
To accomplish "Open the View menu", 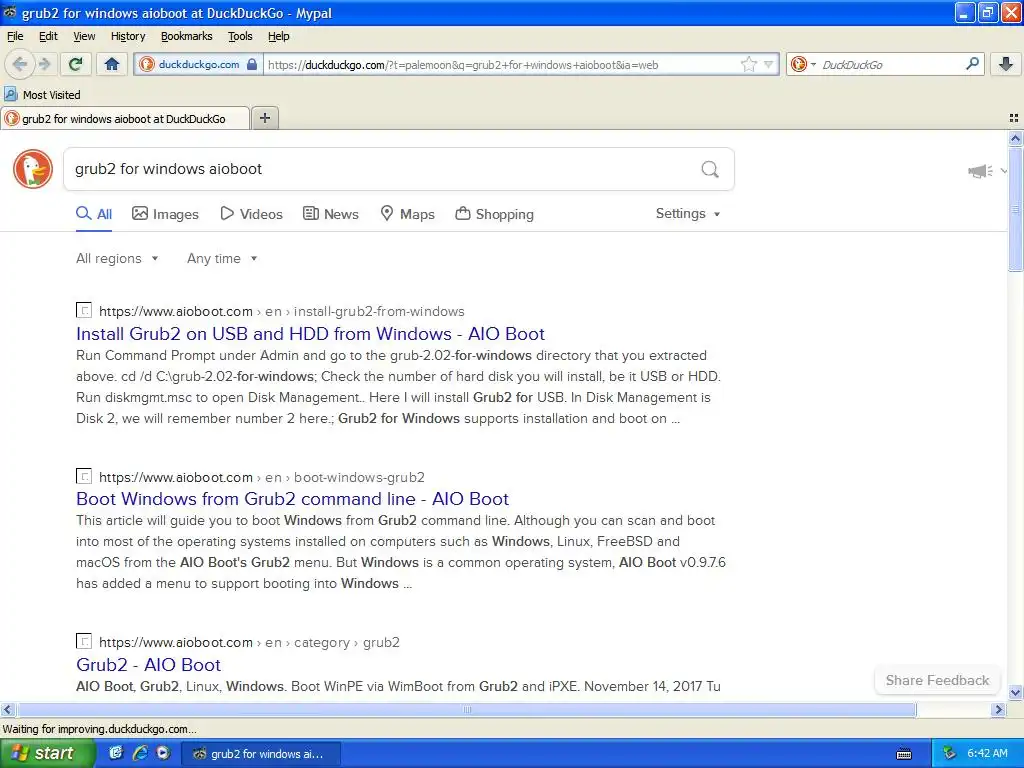I will coord(84,37).
